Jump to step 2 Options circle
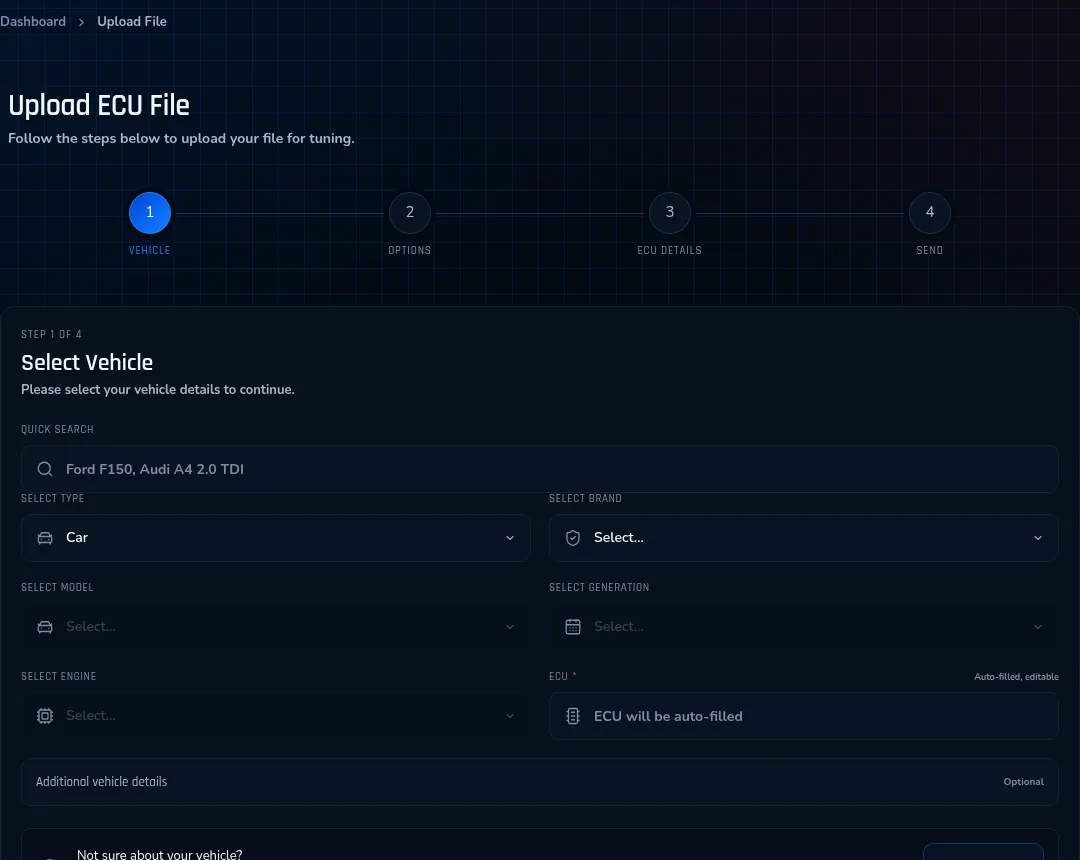This screenshot has height=860, width=1080. tap(410, 213)
